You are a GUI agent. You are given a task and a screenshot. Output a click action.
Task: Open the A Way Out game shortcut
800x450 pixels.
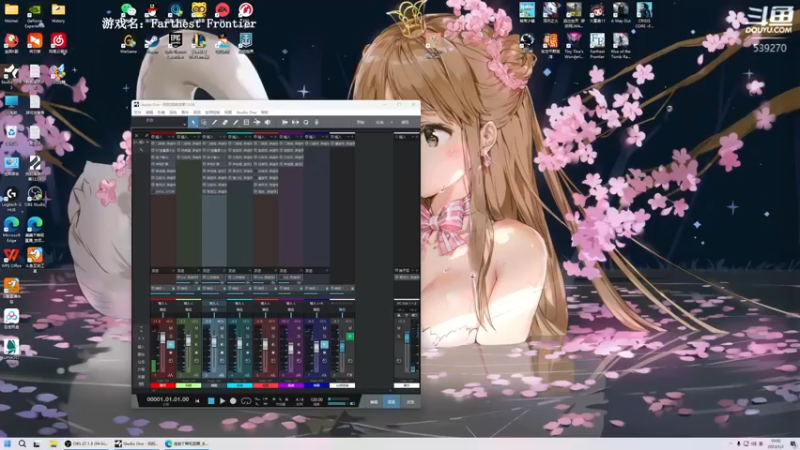(620, 13)
